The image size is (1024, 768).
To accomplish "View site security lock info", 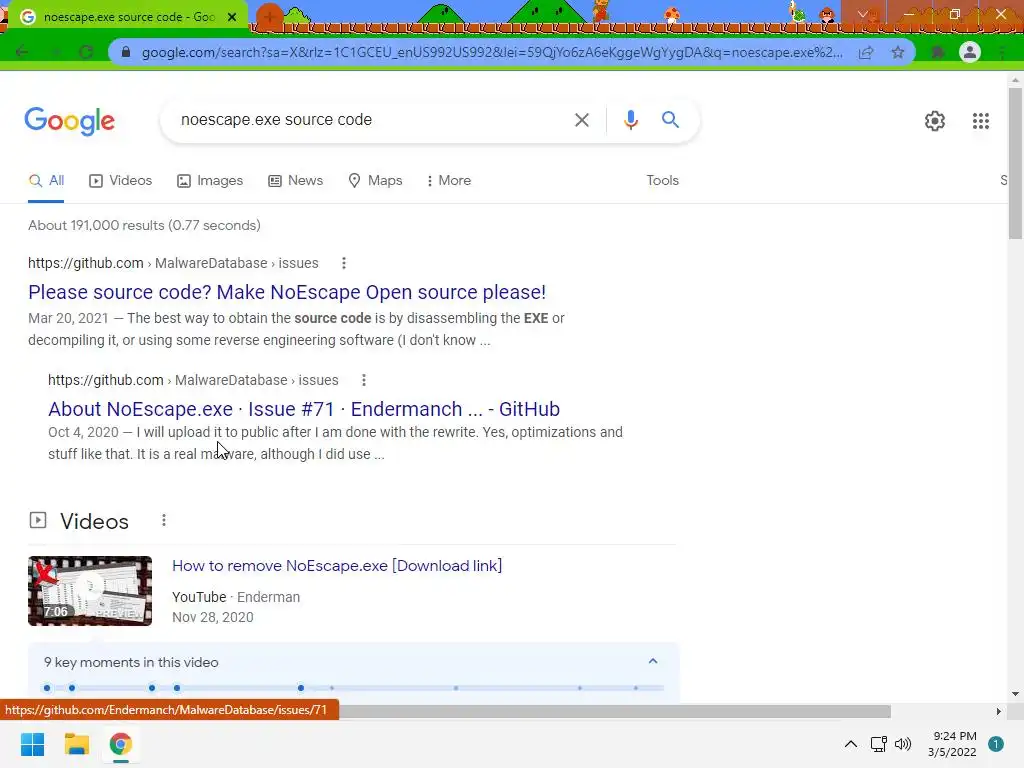I will (126, 52).
